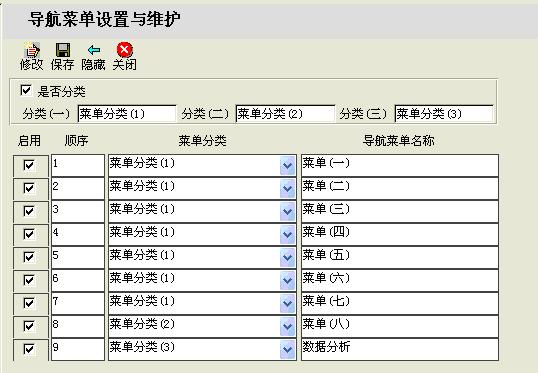The width and height of the screenshot is (538, 373).
Task: Click the 导航菜单名称 column header
Action: click(399, 141)
